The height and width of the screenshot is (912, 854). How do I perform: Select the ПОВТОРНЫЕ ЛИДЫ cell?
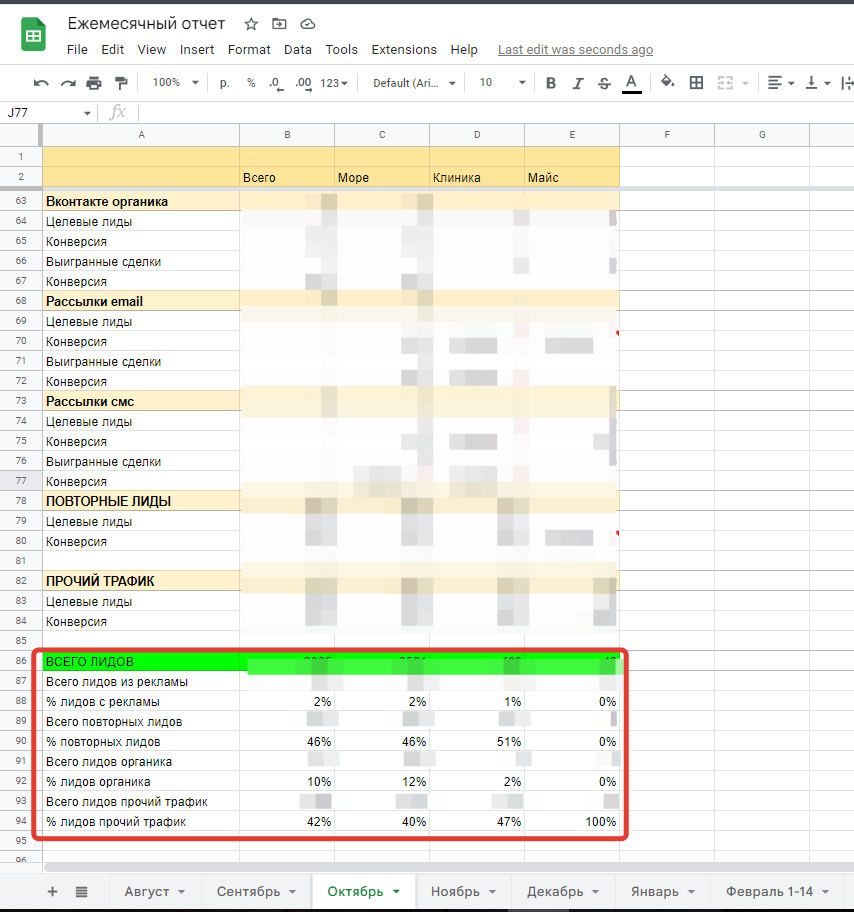click(x=141, y=501)
